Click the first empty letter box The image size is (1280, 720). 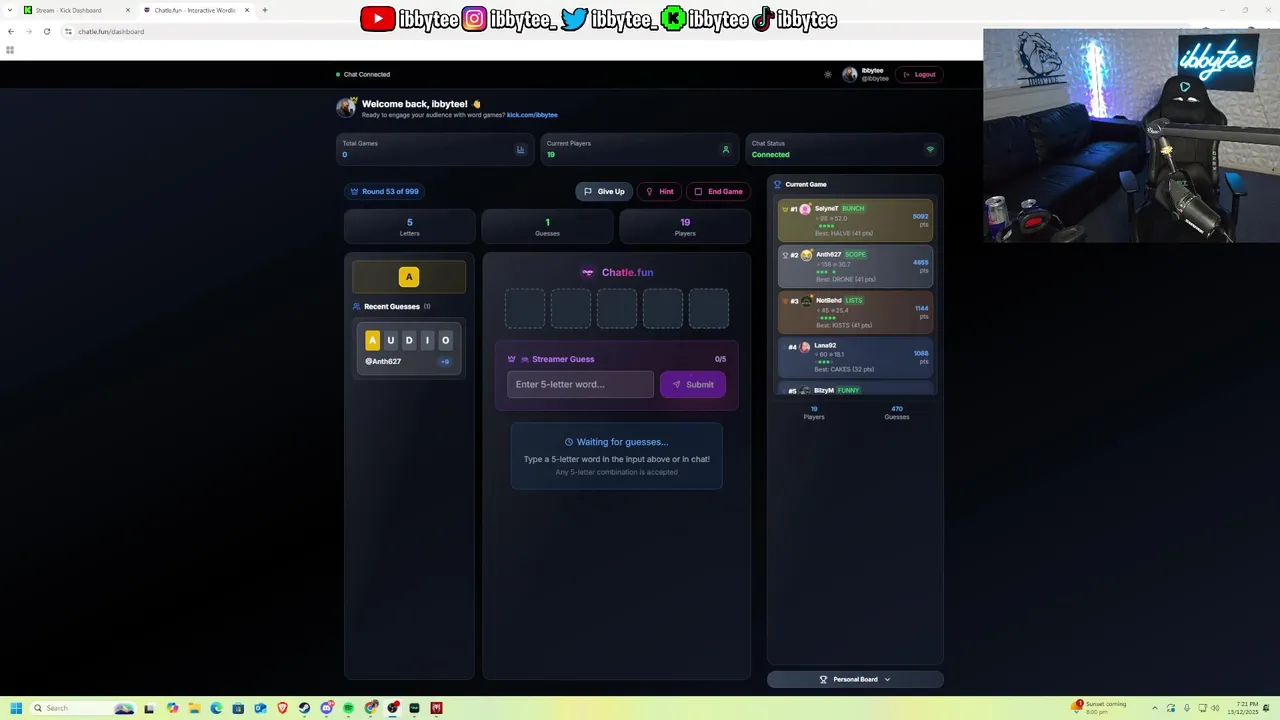[x=525, y=308]
